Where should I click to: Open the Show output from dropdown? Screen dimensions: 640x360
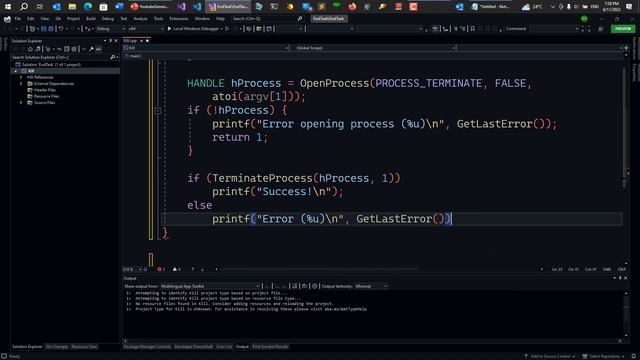pos(210,286)
